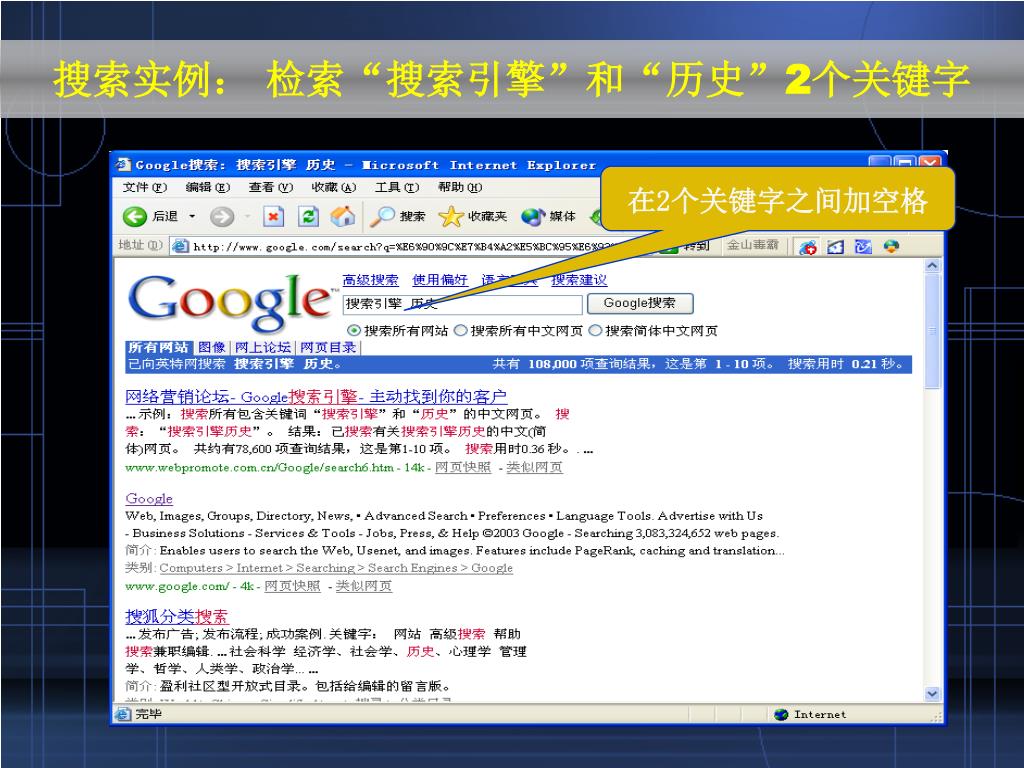Select the 搜索所有中文网页 radio button
The height and width of the screenshot is (768, 1024).
tap(460, 330)
